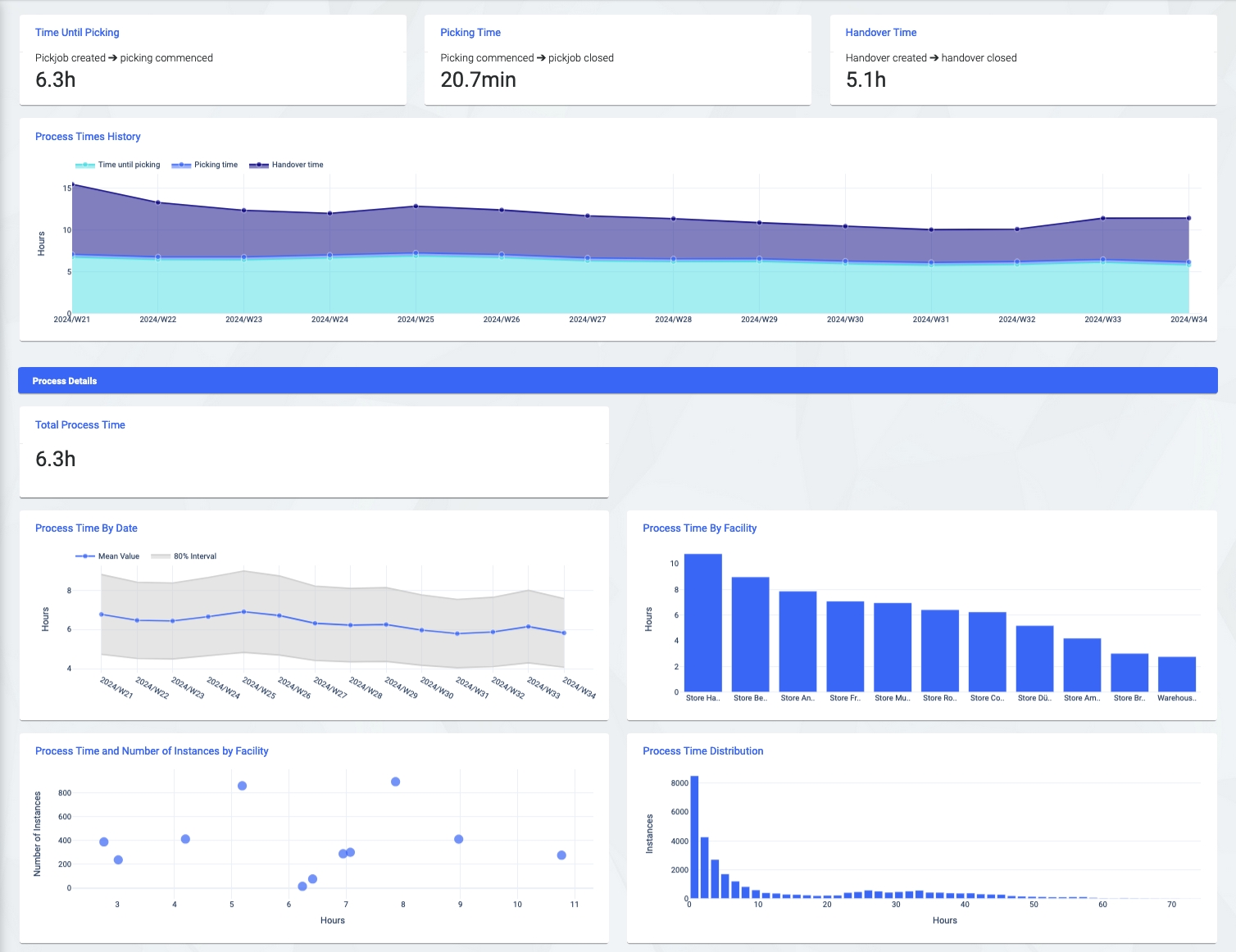Select the 2024/W21 mean value point

[x=102, y=614]
